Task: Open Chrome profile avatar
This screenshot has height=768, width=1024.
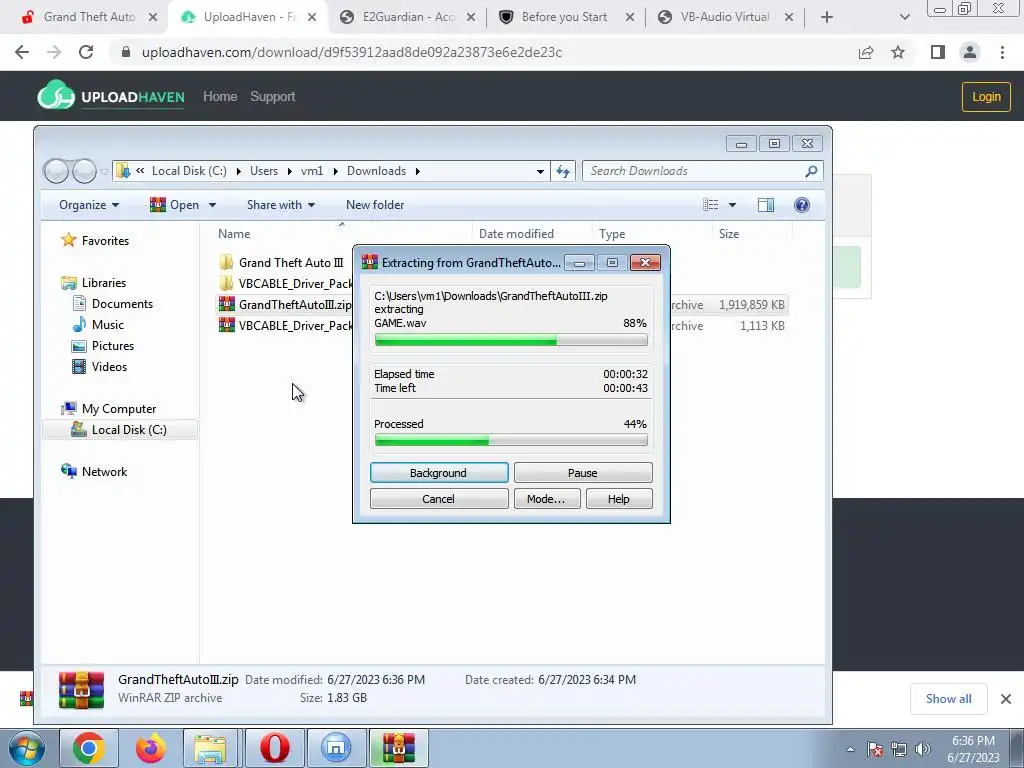Action: pos(970,52)
